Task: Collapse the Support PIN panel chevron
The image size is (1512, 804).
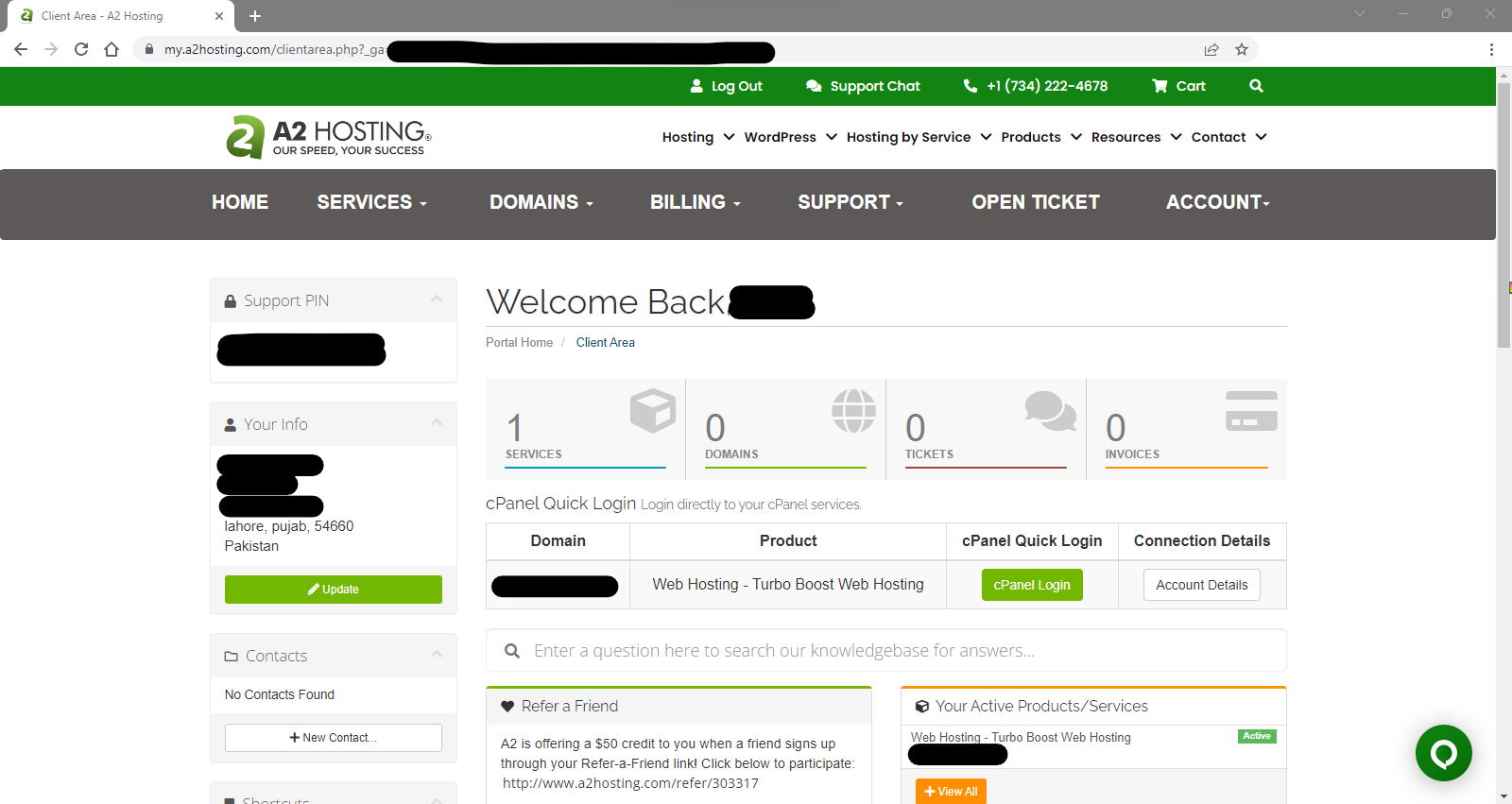Action: 437,299
